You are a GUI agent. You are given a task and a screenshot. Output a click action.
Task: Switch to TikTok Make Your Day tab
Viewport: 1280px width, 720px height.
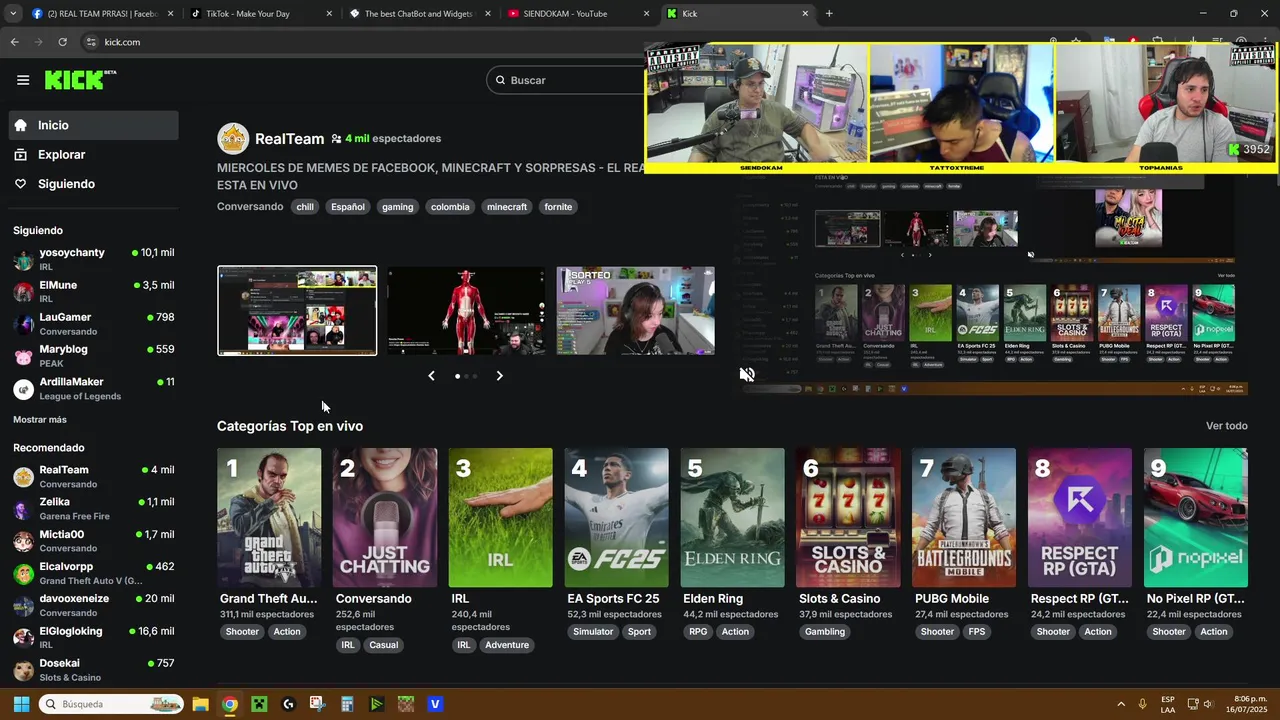(262, 14)
